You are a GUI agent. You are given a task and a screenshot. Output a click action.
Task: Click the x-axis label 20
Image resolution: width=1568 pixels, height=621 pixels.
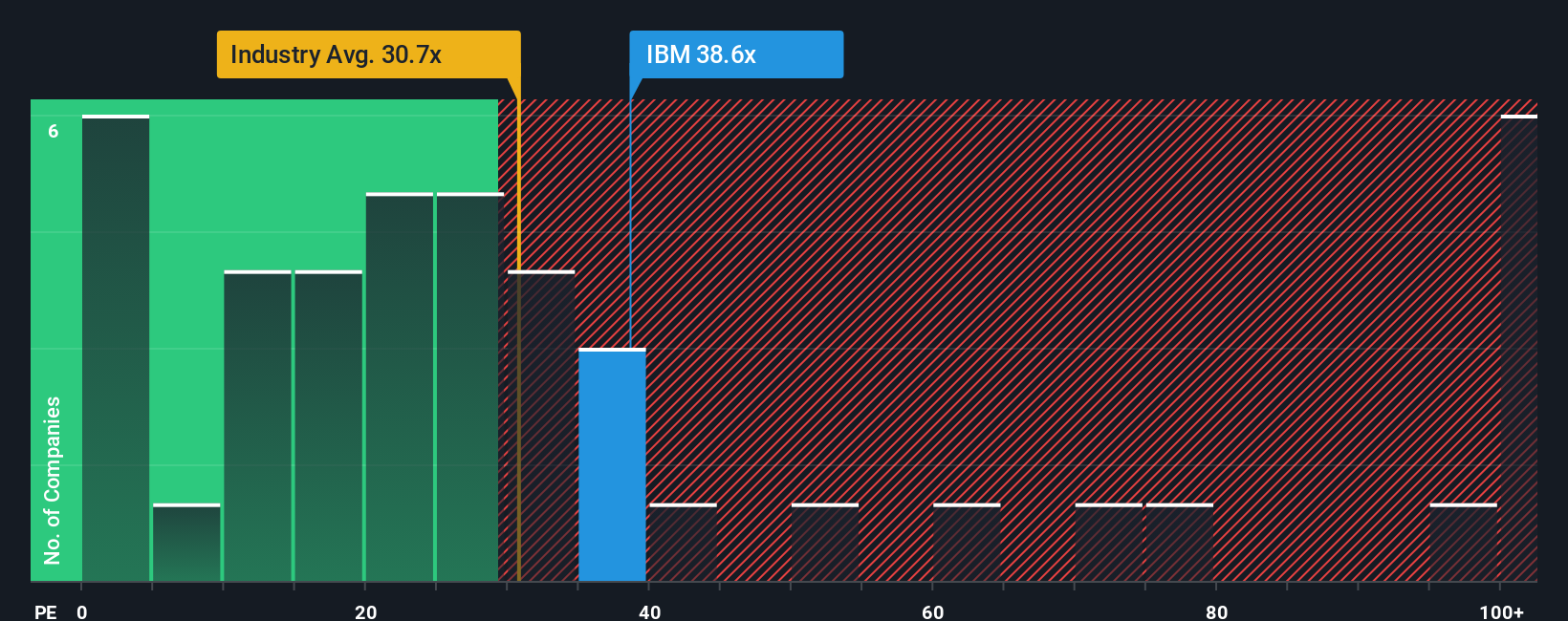pyautogui.click(x=366, y=611)
